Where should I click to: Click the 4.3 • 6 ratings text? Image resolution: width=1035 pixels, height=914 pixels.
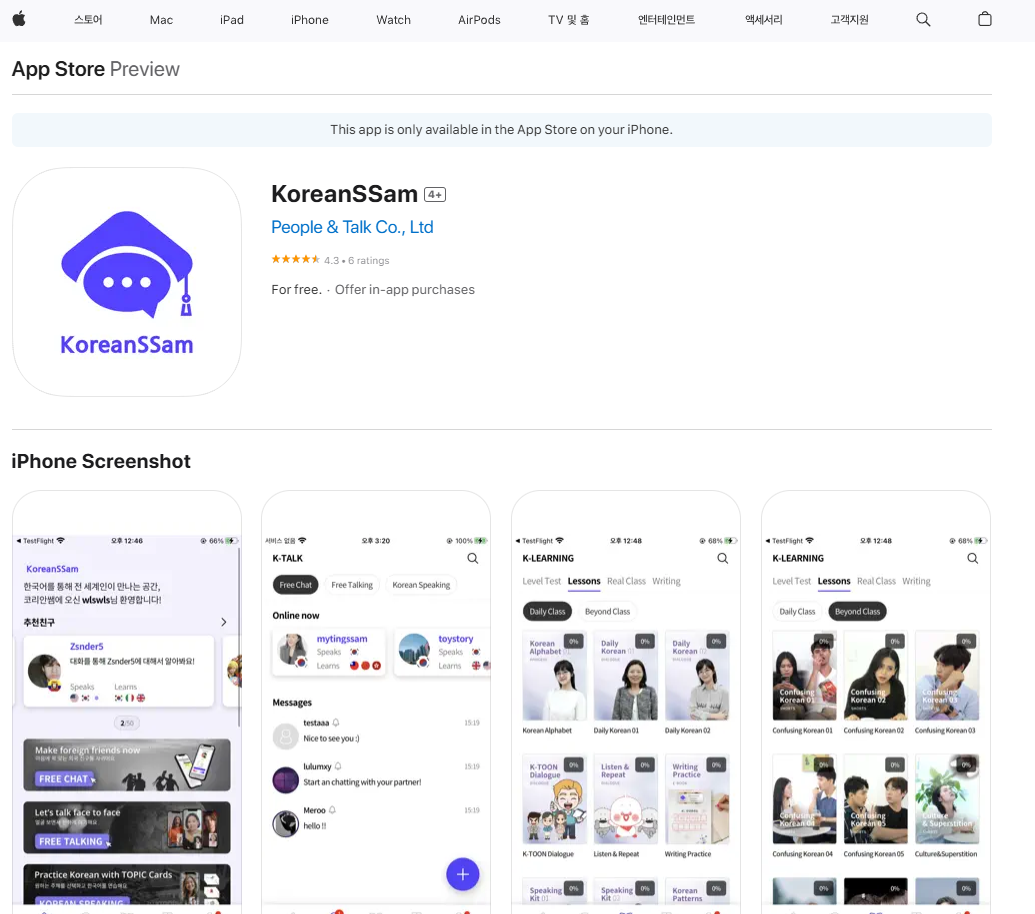click(356, 261)
